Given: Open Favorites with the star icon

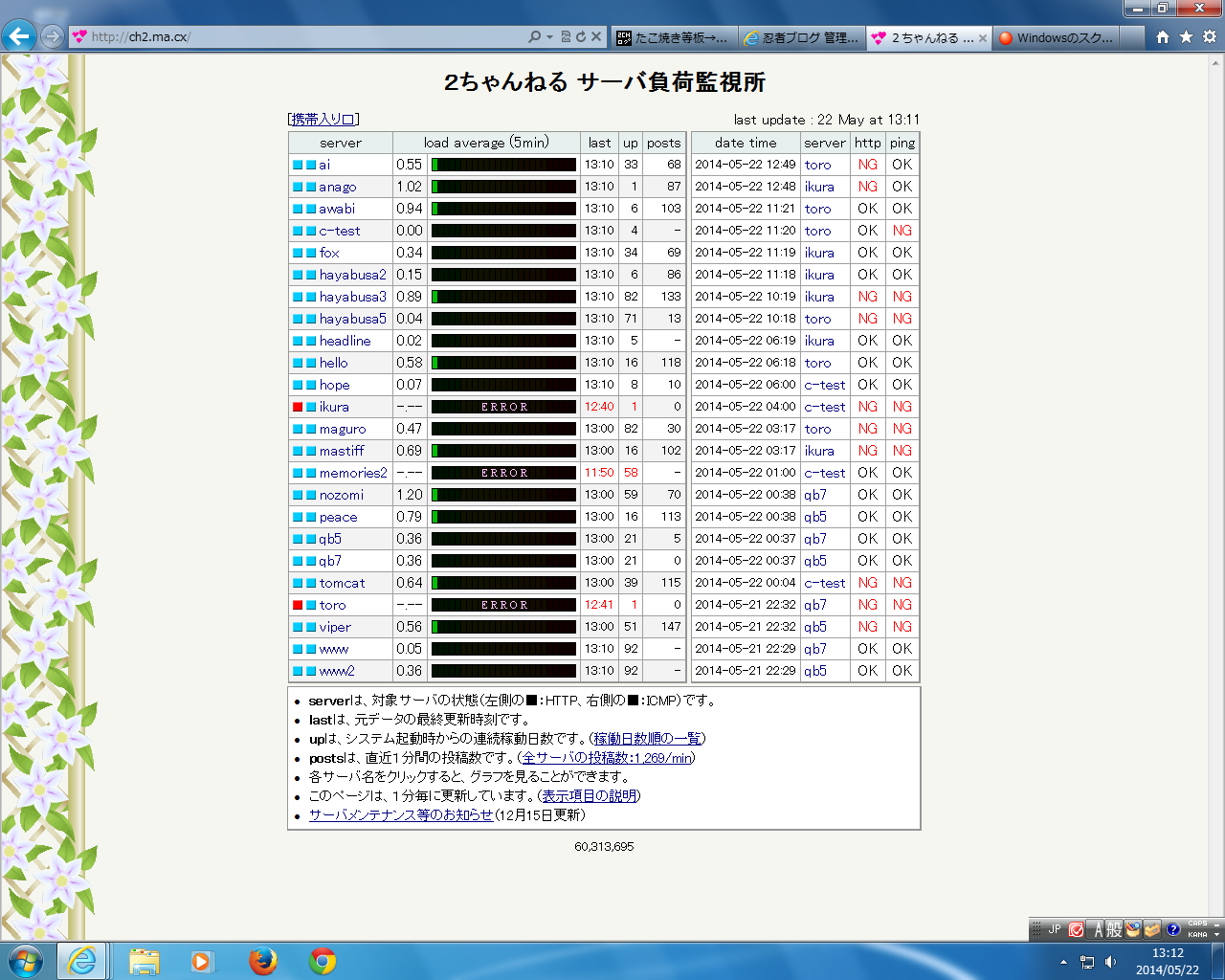Looking at the screenshot, I should (1186, 36).
